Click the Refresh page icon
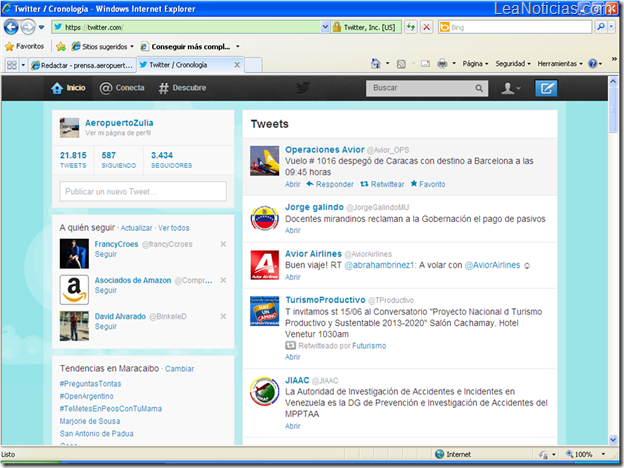This screenshot has height=468, width=624. (410, 27)
